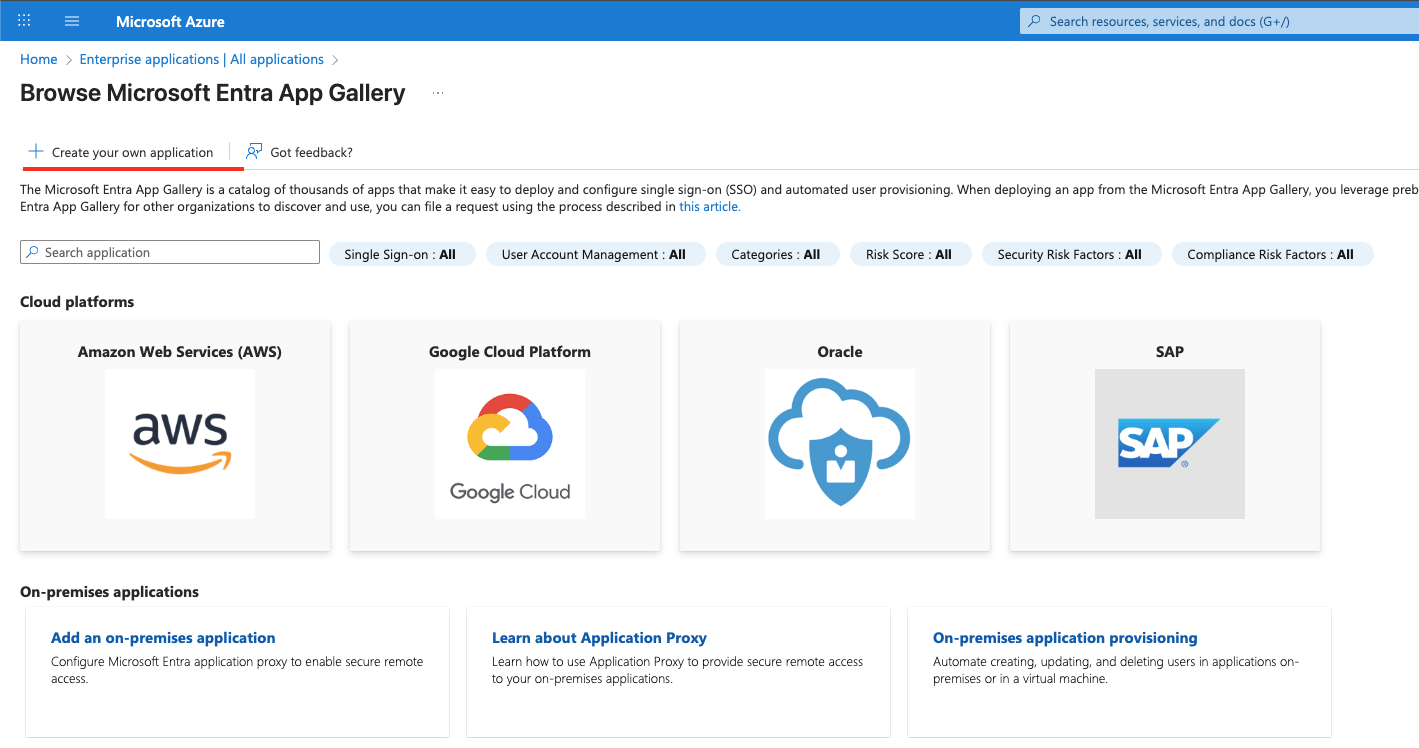
Task: Click the ellipsis next to the page title
Action: (437, 92)
